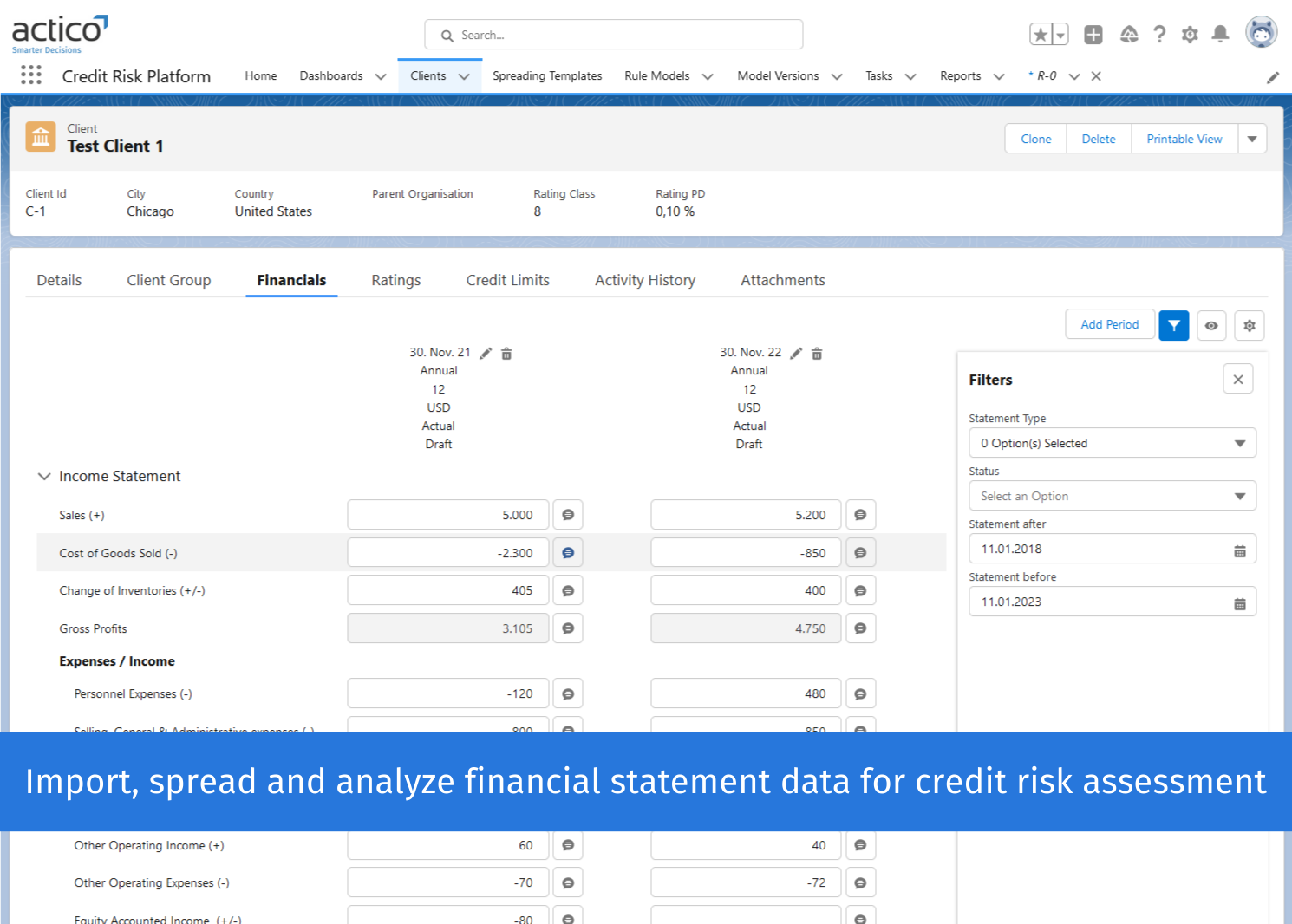Click the user avatar in the top bar
This screenshot has height=924, width=1292.
tap(1260, 32)
